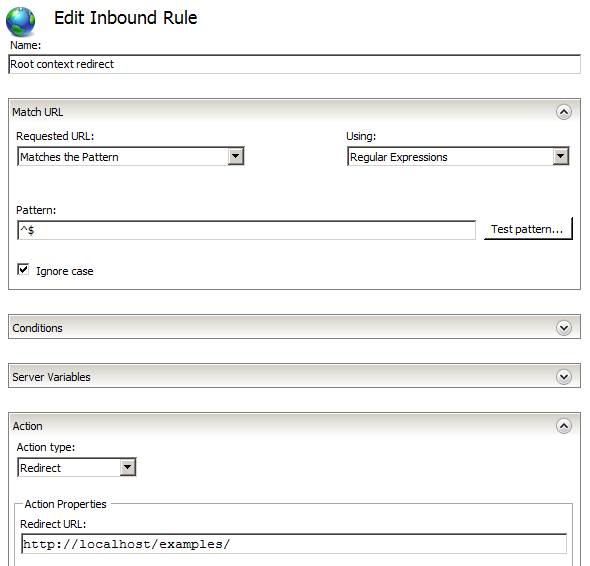Screen dimensions: 590x566
Task: Open the Using dropdown arrow
Action: 561,156
